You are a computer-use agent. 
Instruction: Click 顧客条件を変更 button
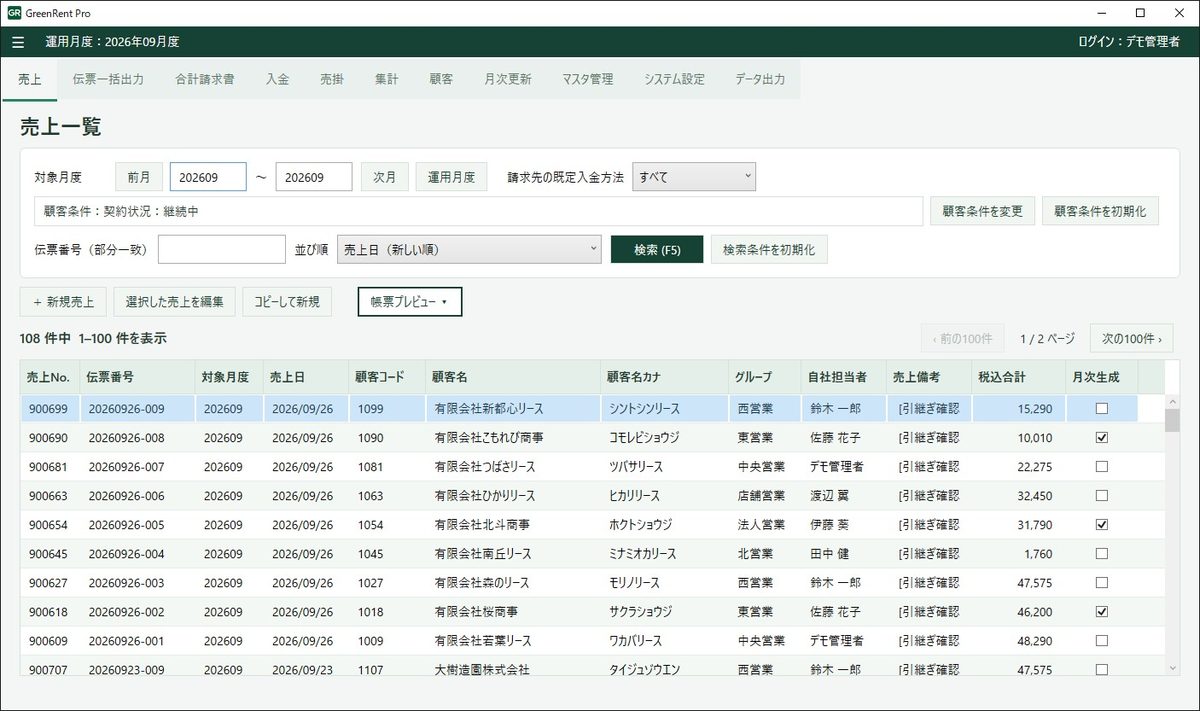(x=982, y=211)
